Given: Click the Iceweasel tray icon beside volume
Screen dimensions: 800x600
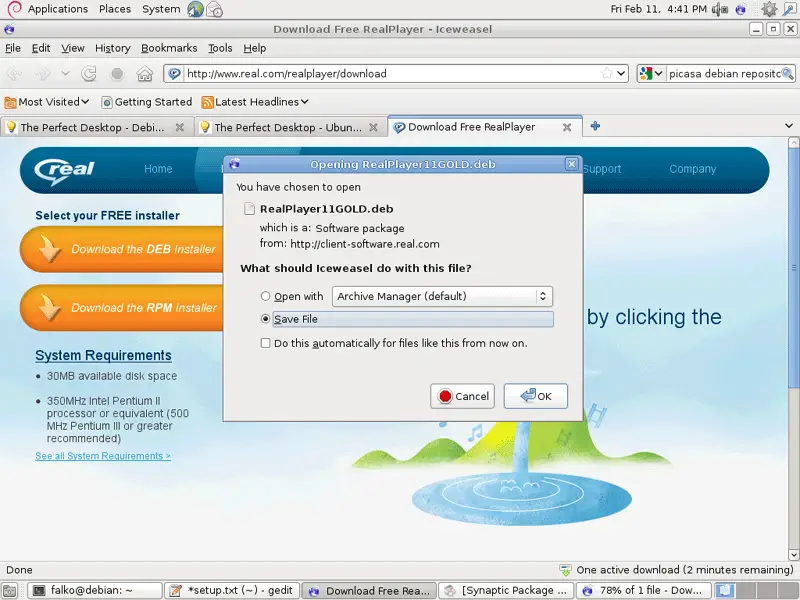Looking at the screenshot, I should tap(740, 9).
